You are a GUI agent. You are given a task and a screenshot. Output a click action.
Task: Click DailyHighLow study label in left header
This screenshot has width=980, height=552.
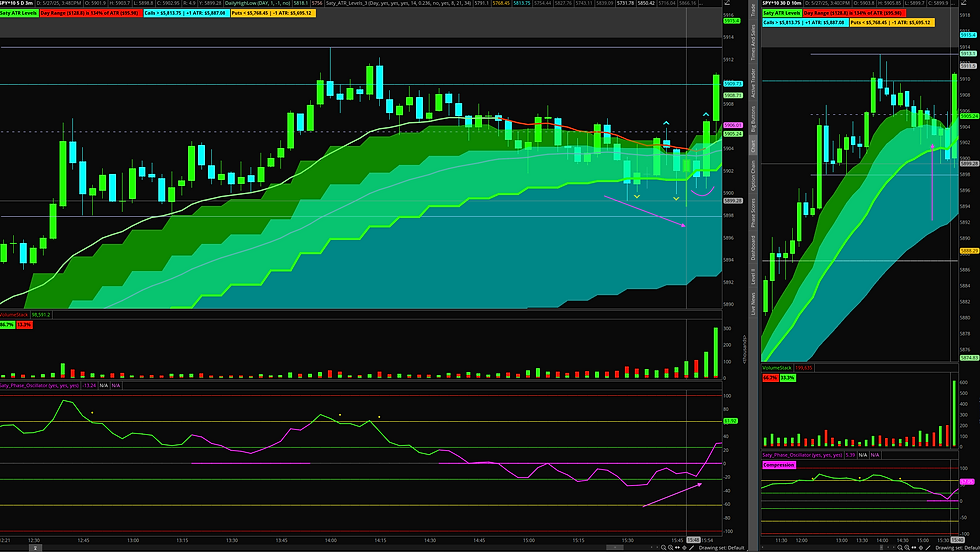point(258,3)
